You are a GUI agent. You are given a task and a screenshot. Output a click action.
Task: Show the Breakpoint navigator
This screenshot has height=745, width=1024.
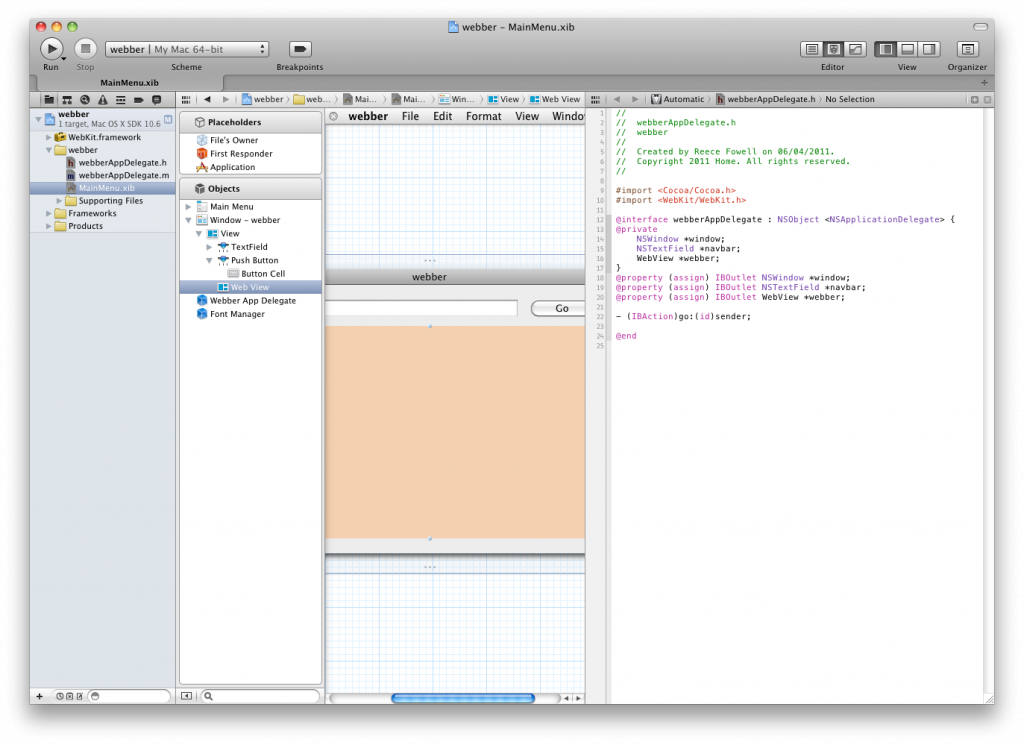tap(138, 100)
